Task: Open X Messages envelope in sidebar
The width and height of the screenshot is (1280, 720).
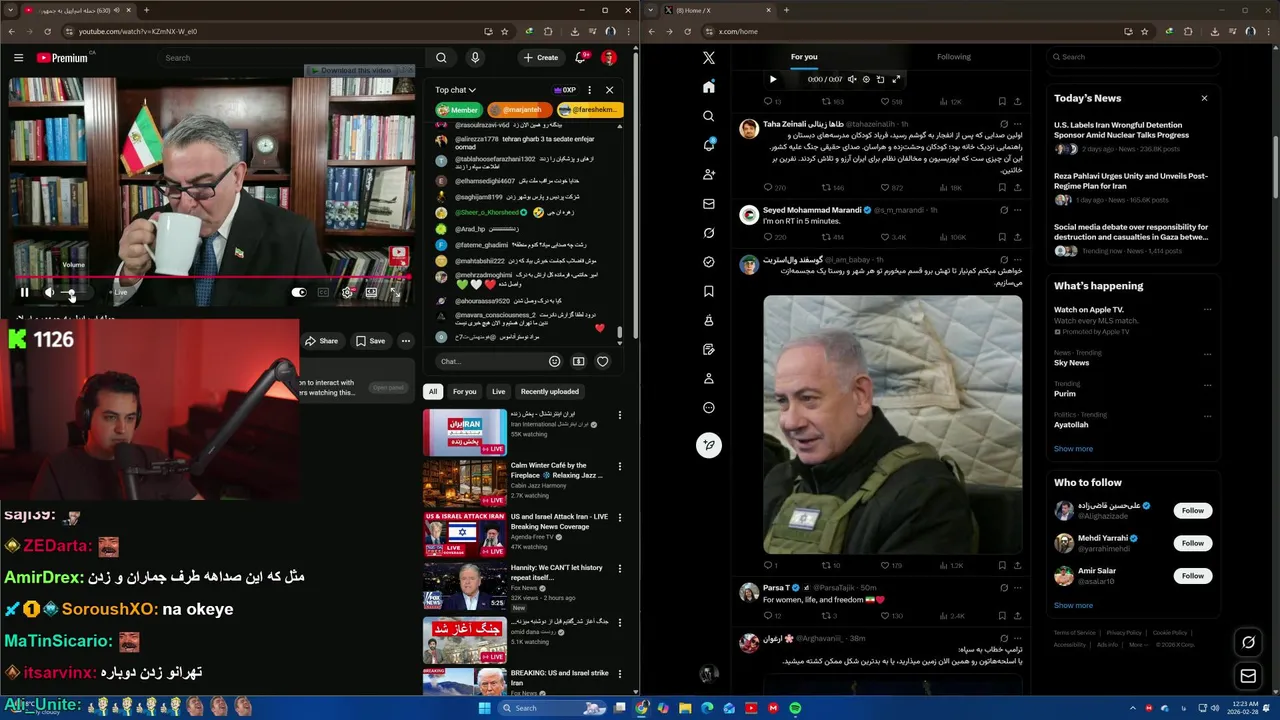Action: click(x=709, y=204)
